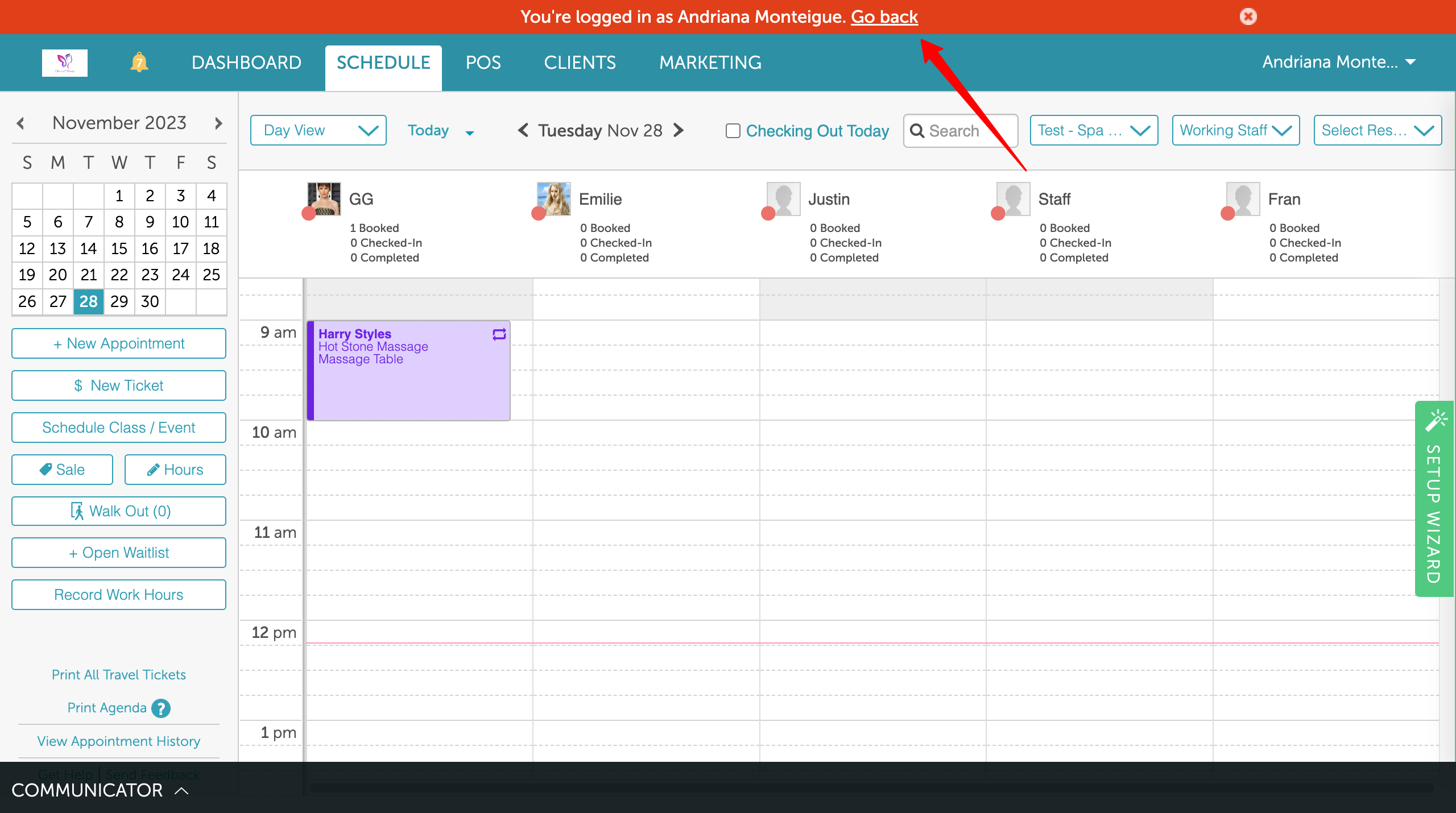
Task: Go to the previous day arrow
Action: click(523, 130)
